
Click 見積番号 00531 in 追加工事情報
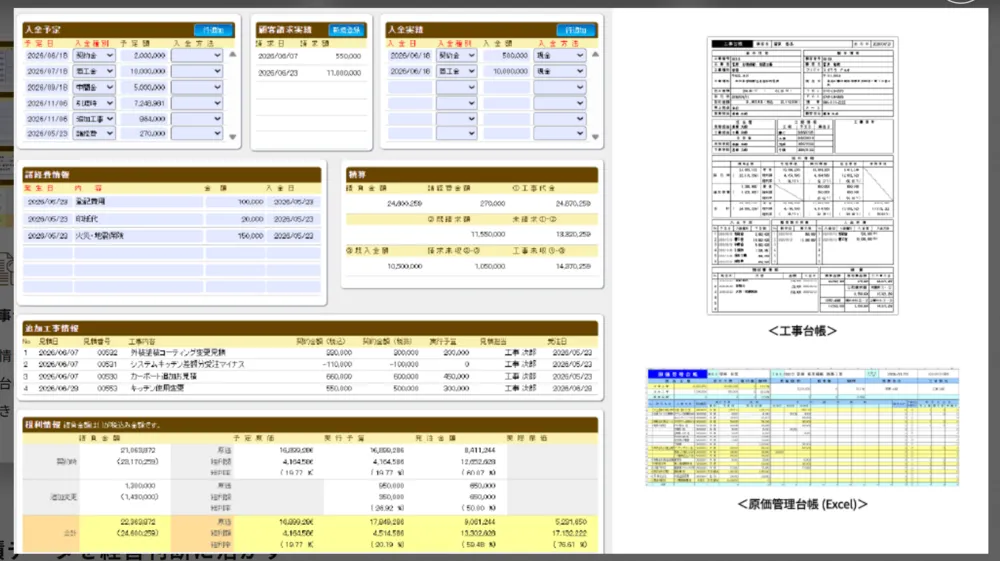pyautogui.click(x=107, y=364)
